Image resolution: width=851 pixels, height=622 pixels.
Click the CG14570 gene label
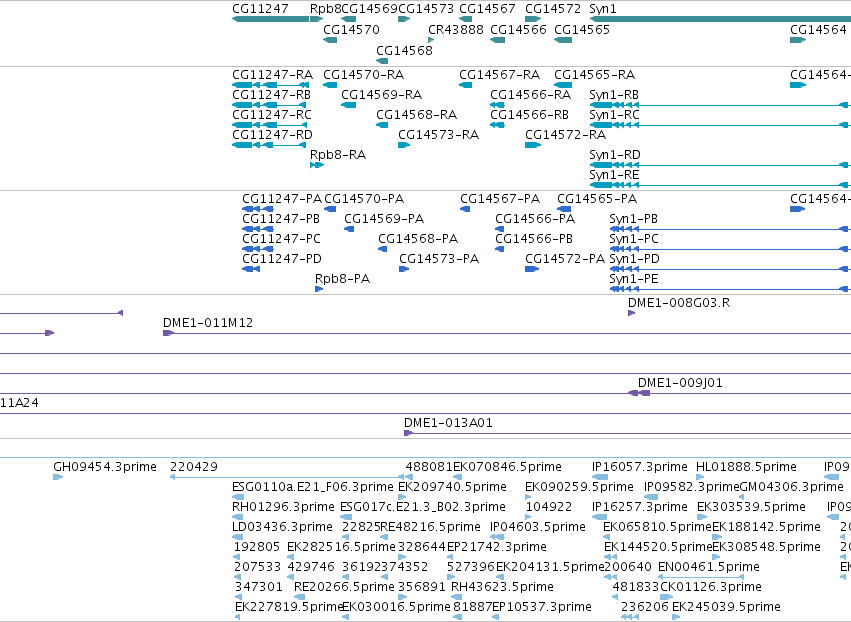[x=351, y=30]
